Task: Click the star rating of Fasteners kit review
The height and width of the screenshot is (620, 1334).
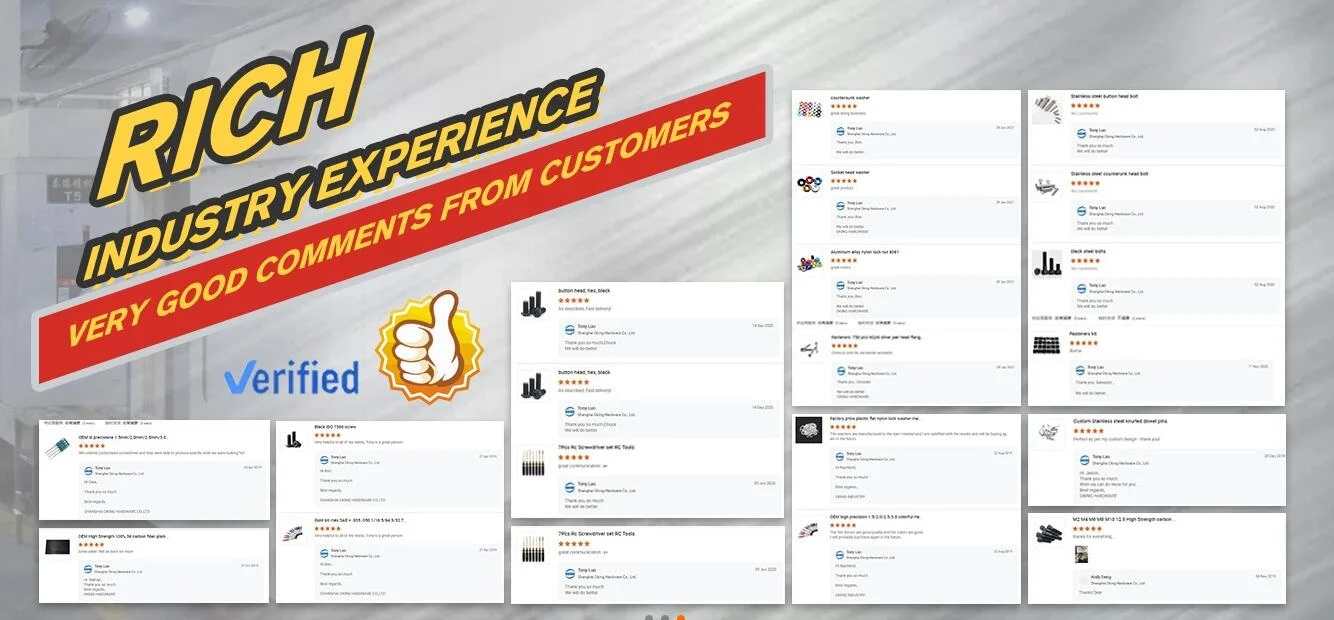Action: (x=1085, y=344)
